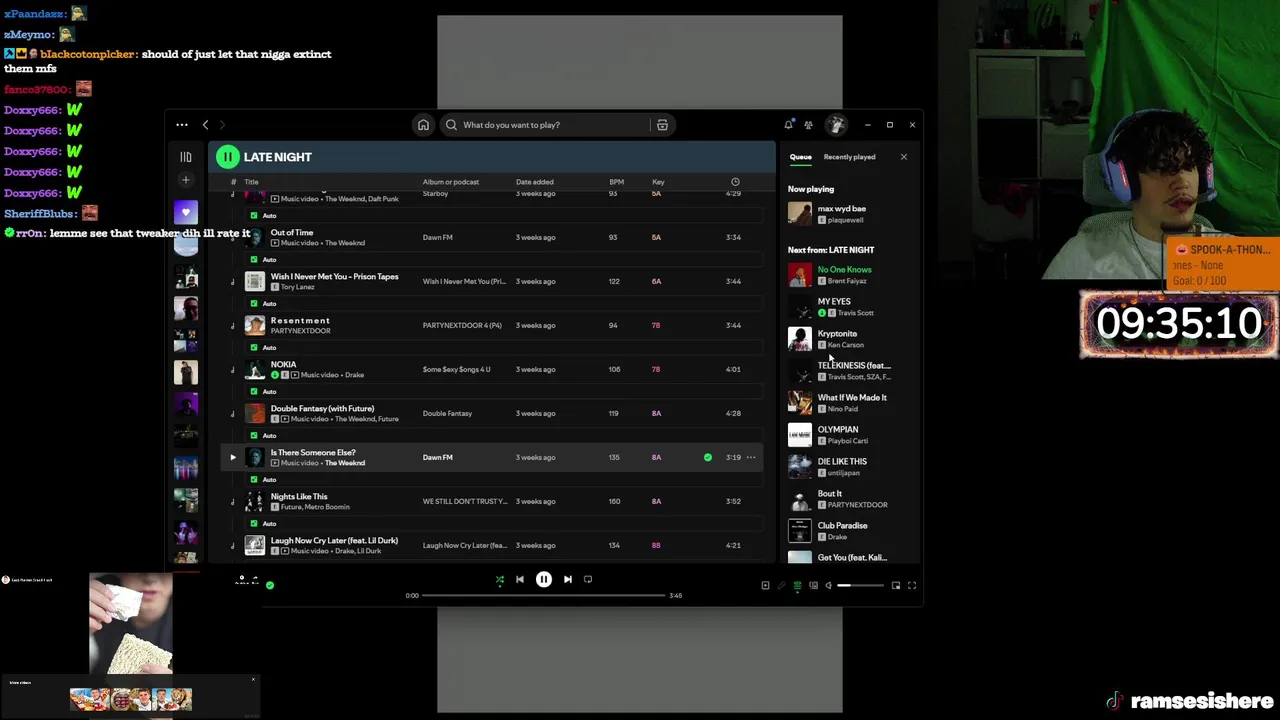This screenshot has height=720, width=1280.
Task: Switch to the Queue tab
Action: pyautogui.click(x=800, y=157)
